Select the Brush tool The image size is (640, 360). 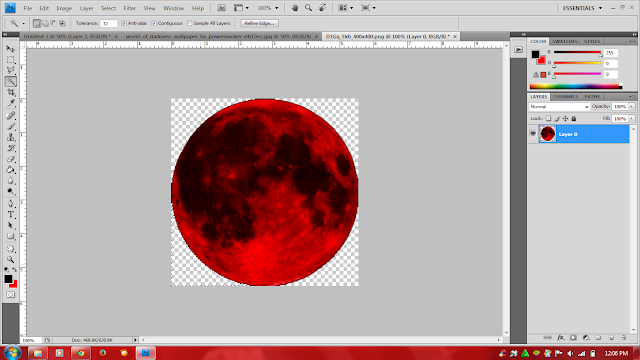[11, 127]
